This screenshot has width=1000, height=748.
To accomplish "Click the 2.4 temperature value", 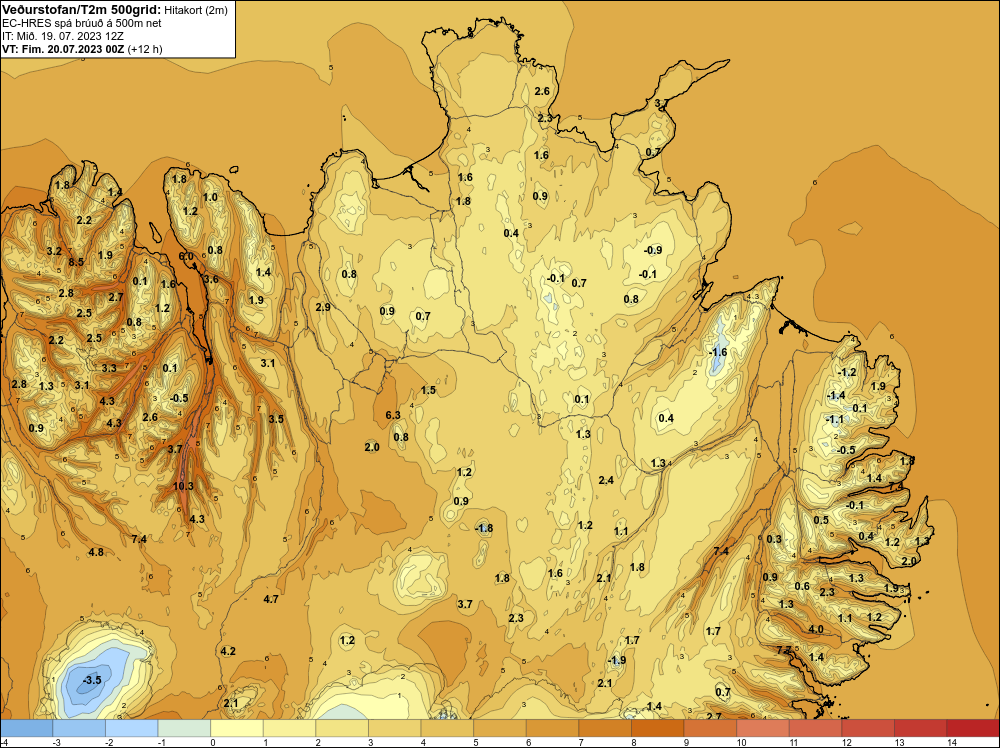I will 606,480.
